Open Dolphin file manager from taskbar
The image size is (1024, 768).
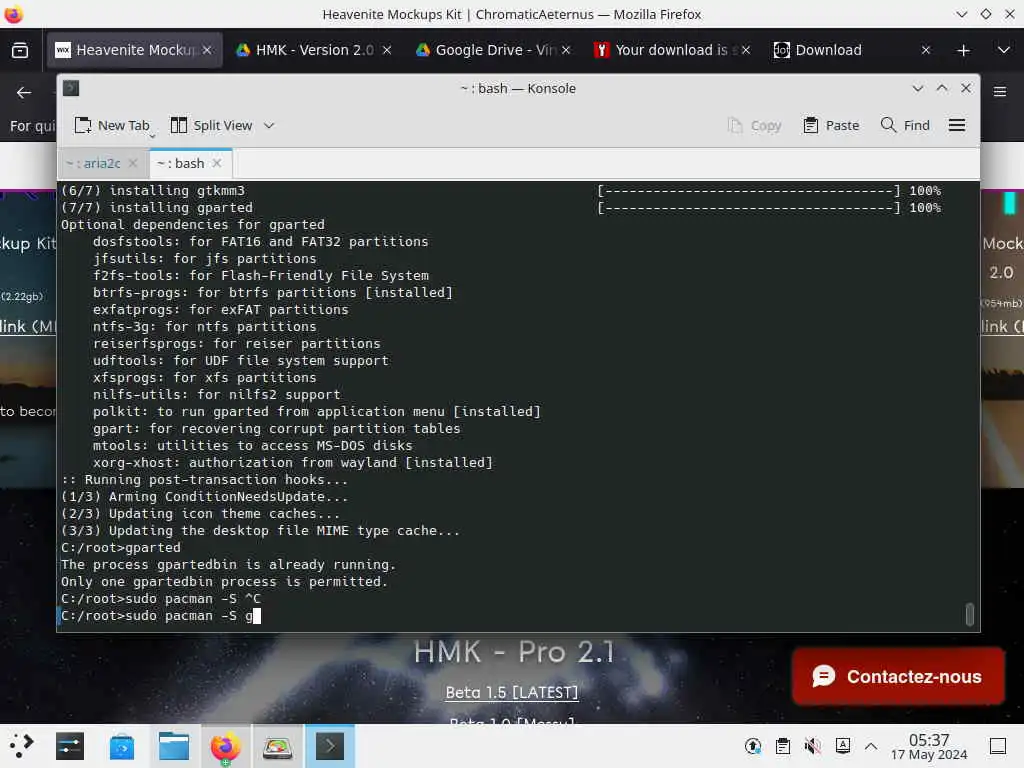pos(174,746)
